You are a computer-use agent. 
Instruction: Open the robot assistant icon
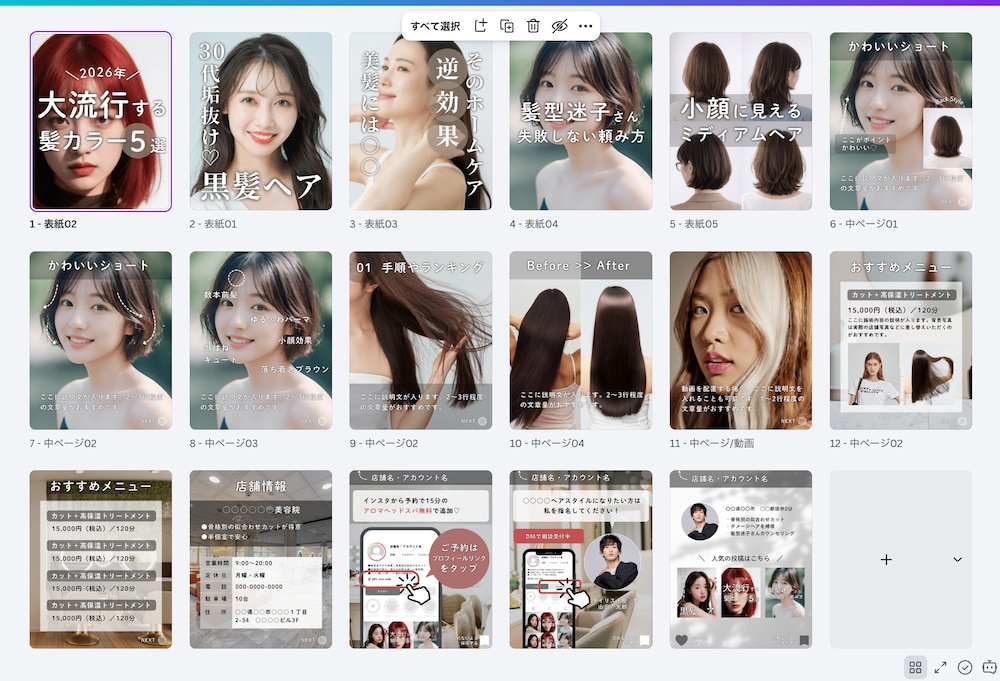click(x=989, y=667)
